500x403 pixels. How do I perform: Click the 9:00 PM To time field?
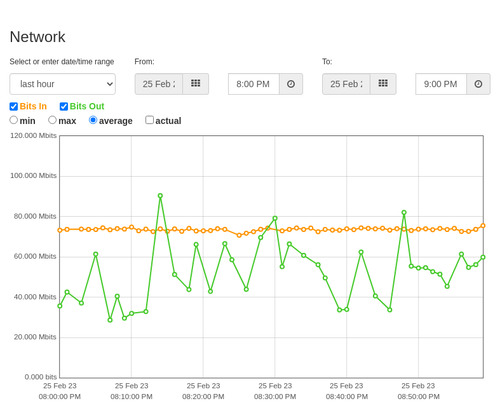click(x=441, y=84)
